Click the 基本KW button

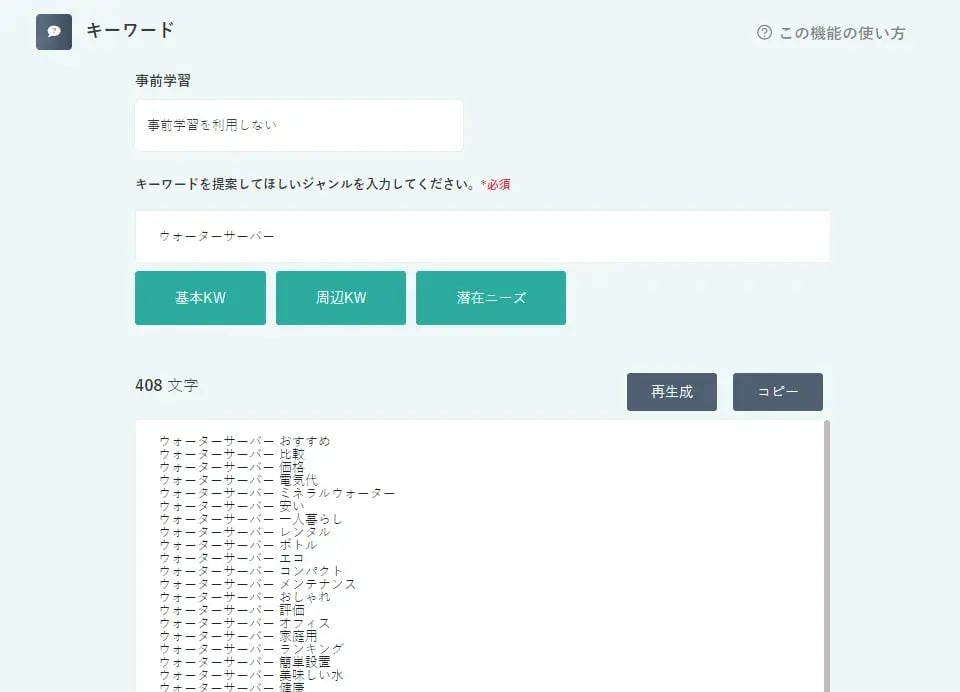(200, 298)
